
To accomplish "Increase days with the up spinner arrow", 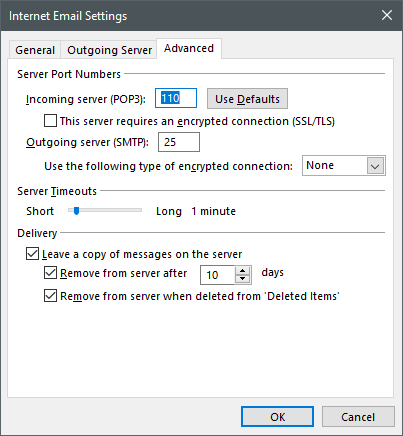I will (243, 271).
